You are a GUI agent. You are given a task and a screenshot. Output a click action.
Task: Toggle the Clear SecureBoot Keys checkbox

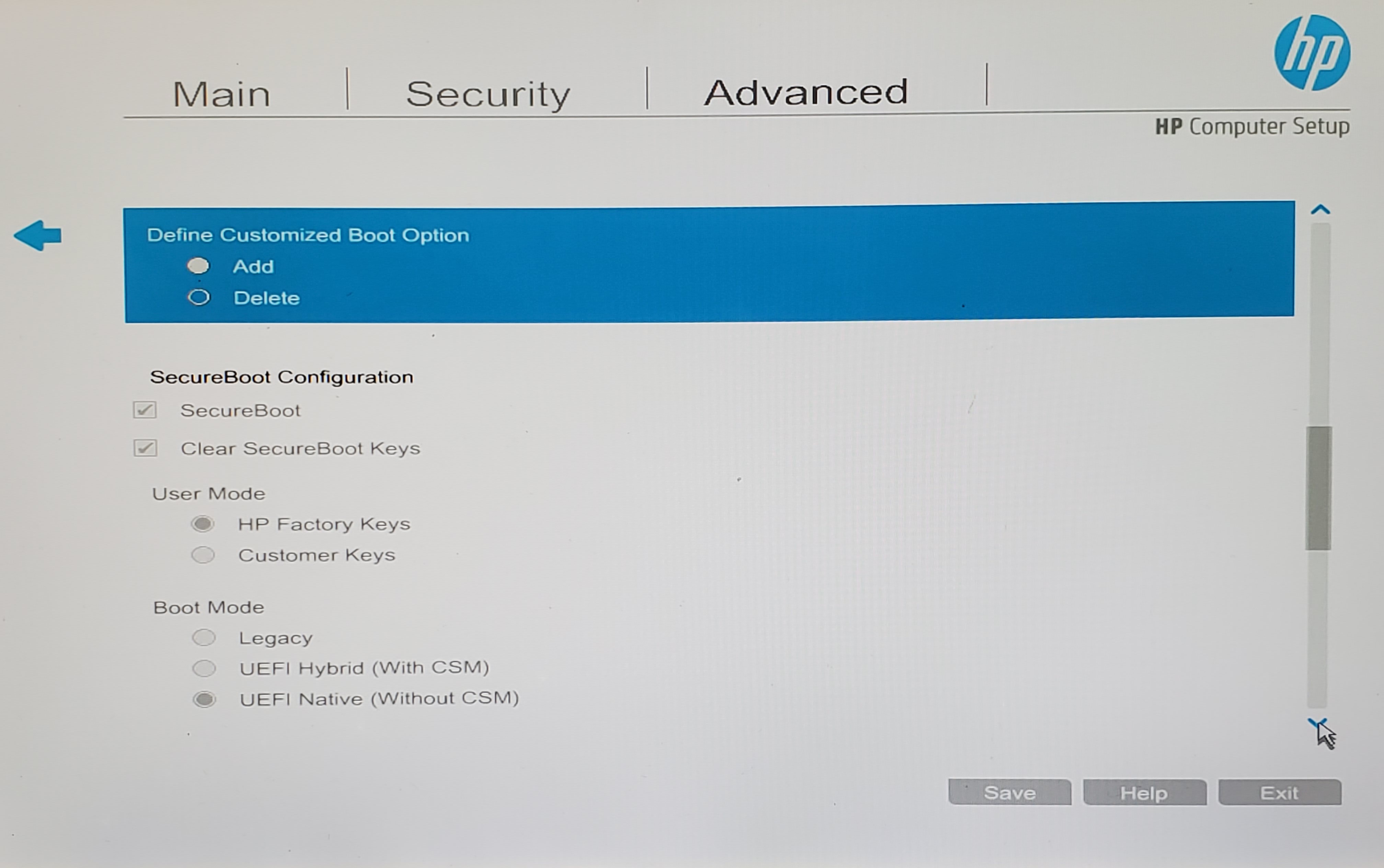coord(145,448)
